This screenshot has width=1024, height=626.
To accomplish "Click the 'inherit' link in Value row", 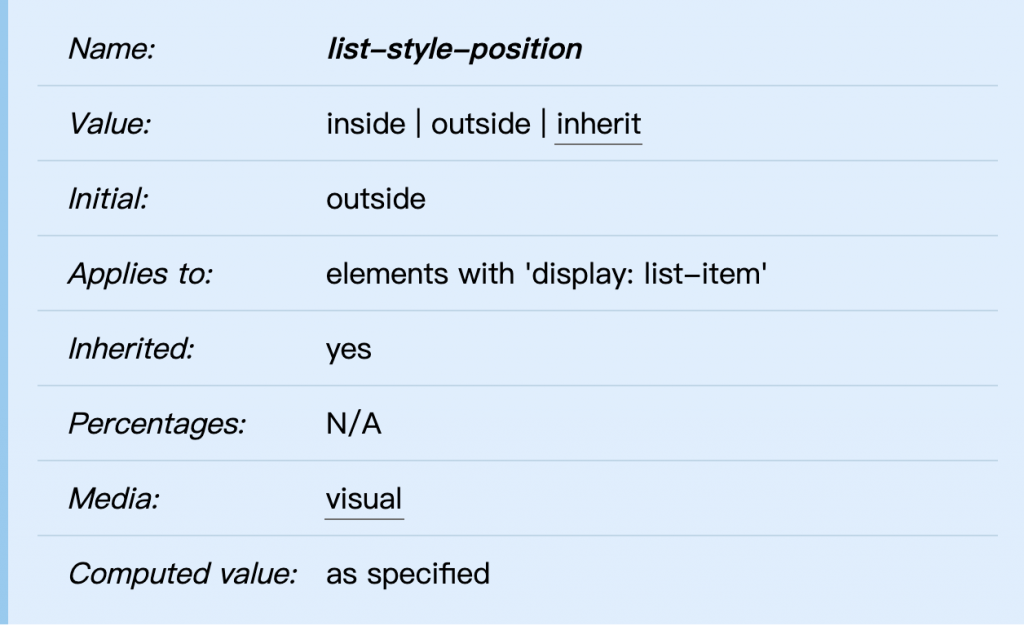I will pos(598,124).
